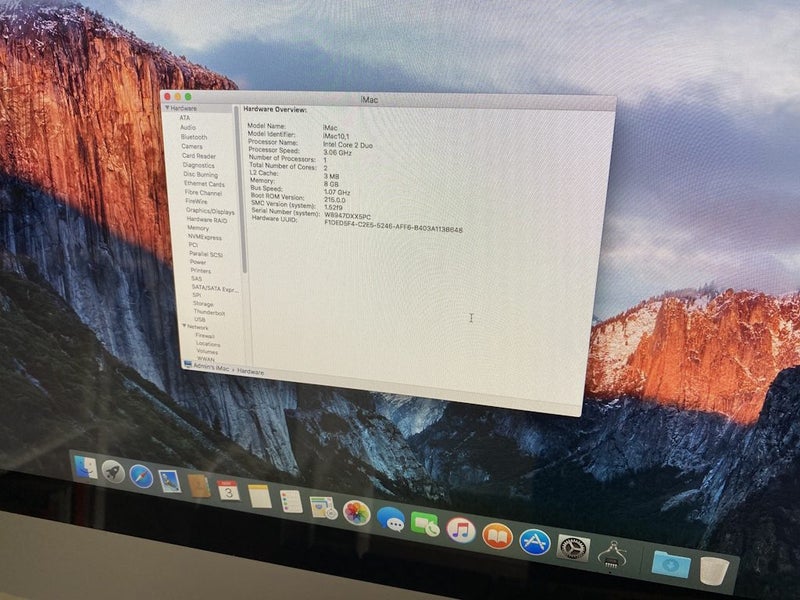800x600 pixels.
Task: Click Hardware in the path bar
Action: tap(251, 372)
